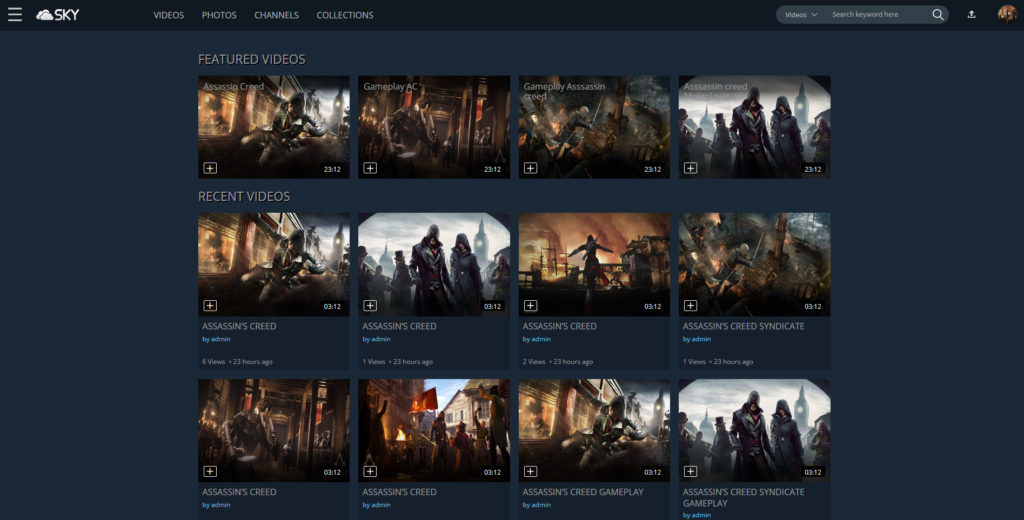Click 'admin' under 'ASSASSIN'S CREED GAMEPLAY'
This screenshot has width=1024, height=520.
(541, 505)
